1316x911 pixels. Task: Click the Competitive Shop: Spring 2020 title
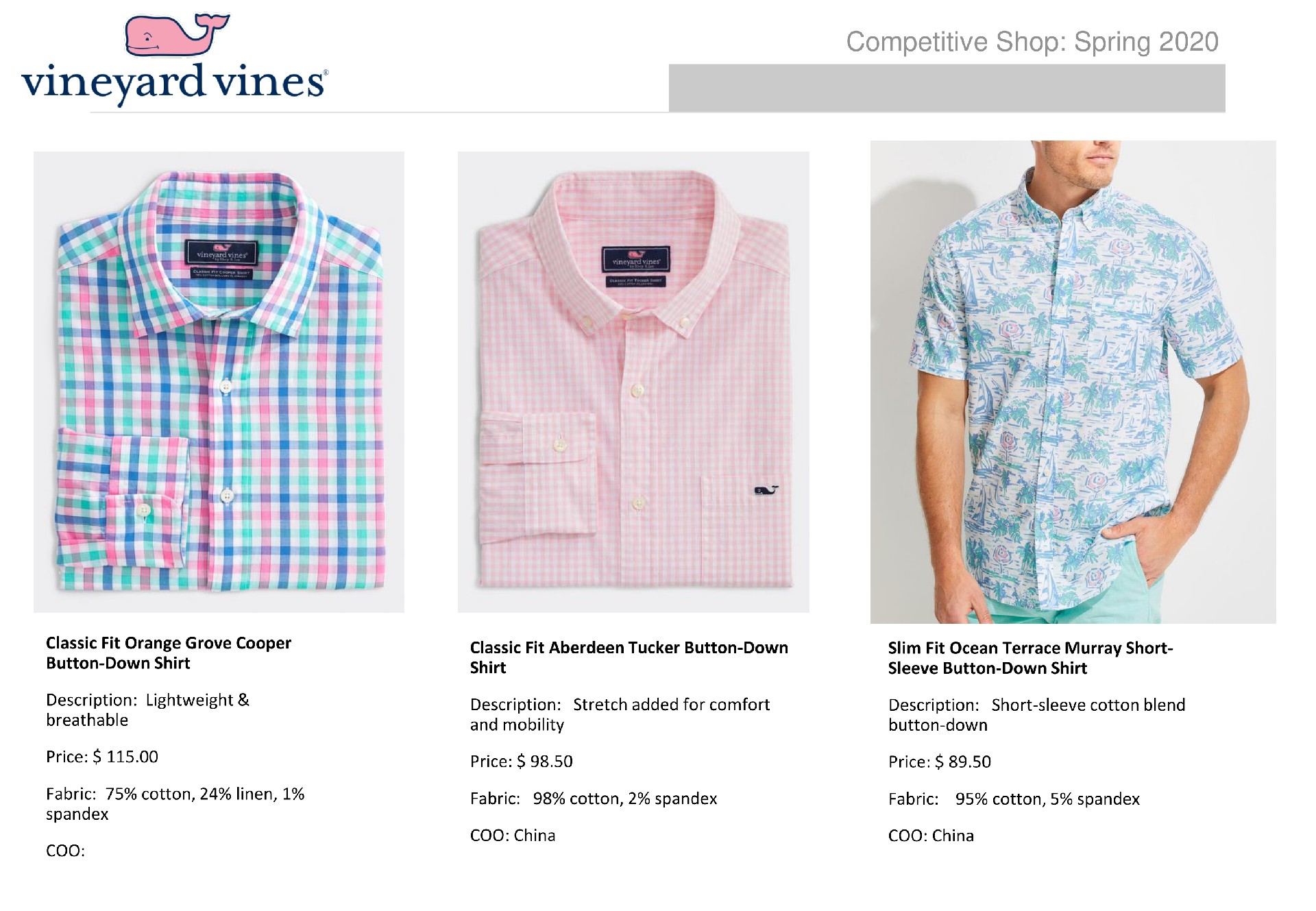1032,42
